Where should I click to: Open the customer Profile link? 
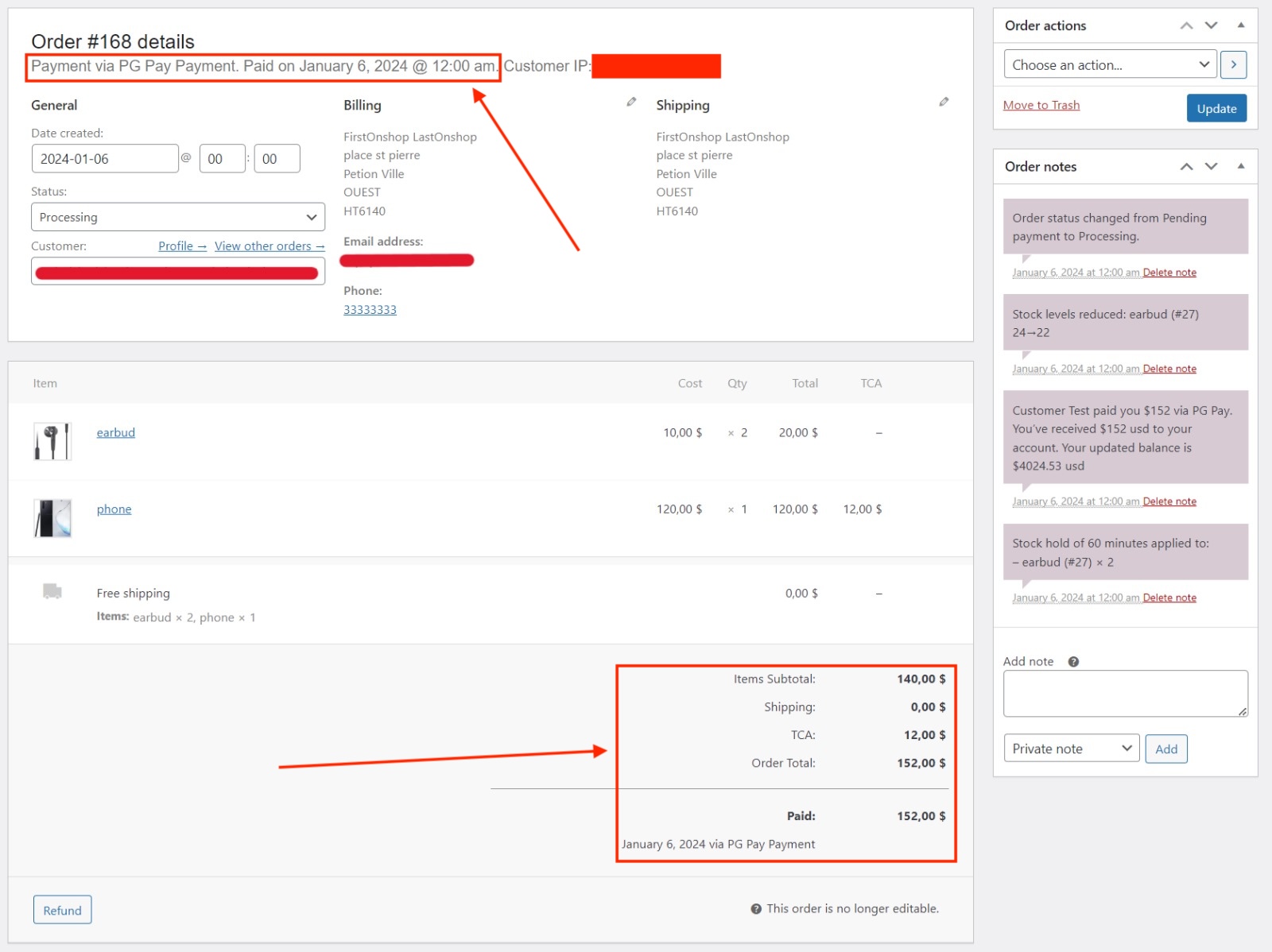click(182, 246)
